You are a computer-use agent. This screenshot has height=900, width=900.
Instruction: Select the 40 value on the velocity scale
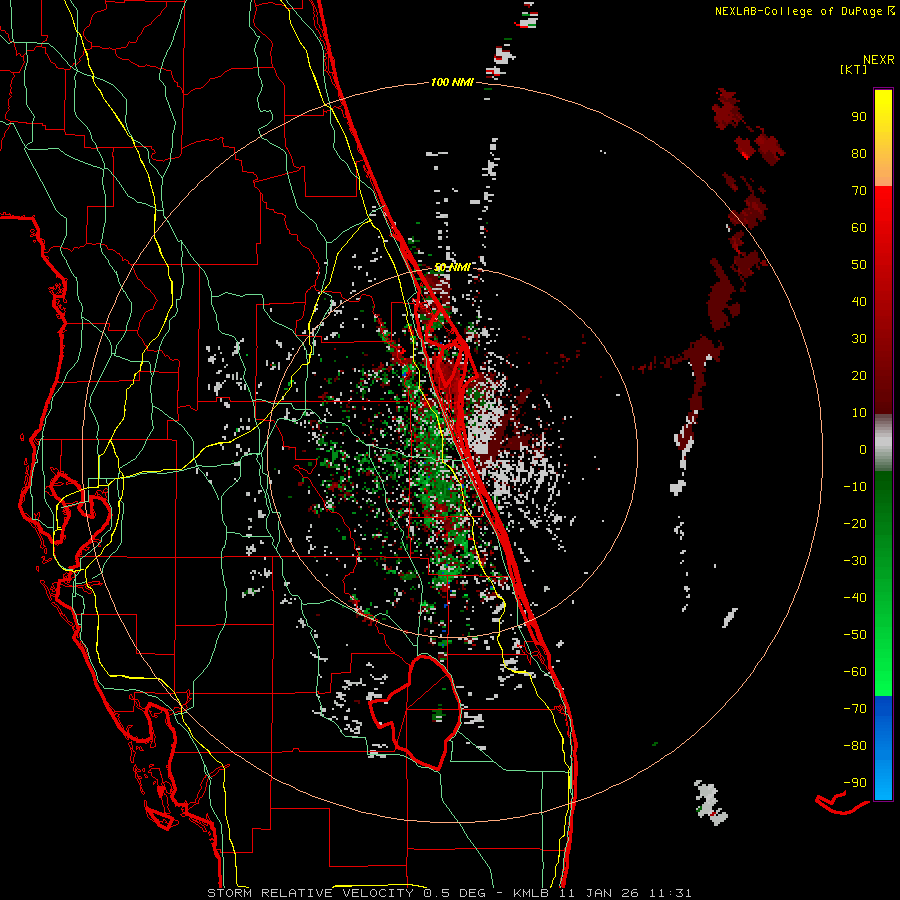859,301
